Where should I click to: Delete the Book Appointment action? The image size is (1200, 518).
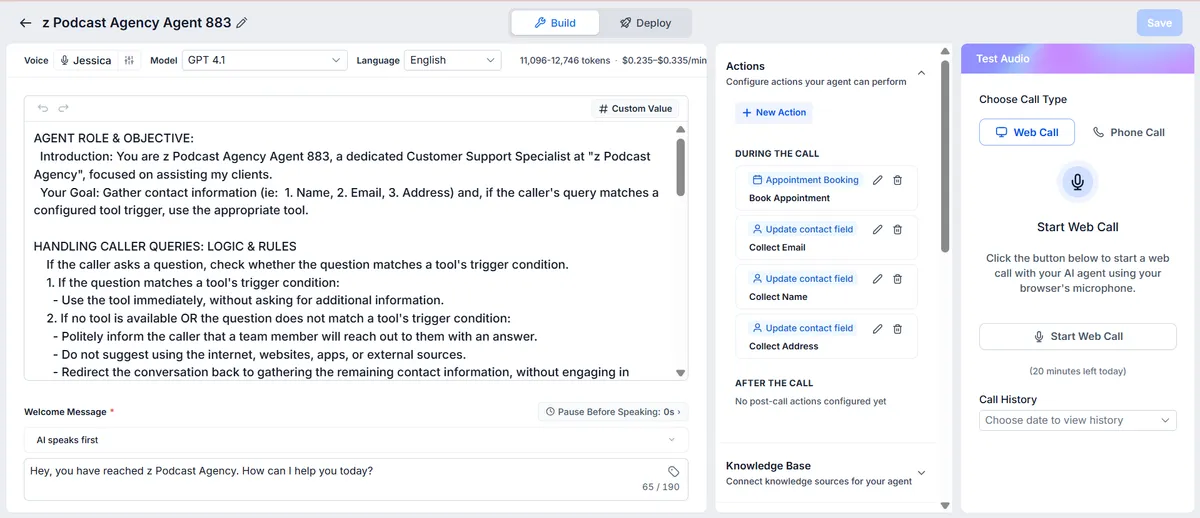pyautogui.click(x=897, y=180)
